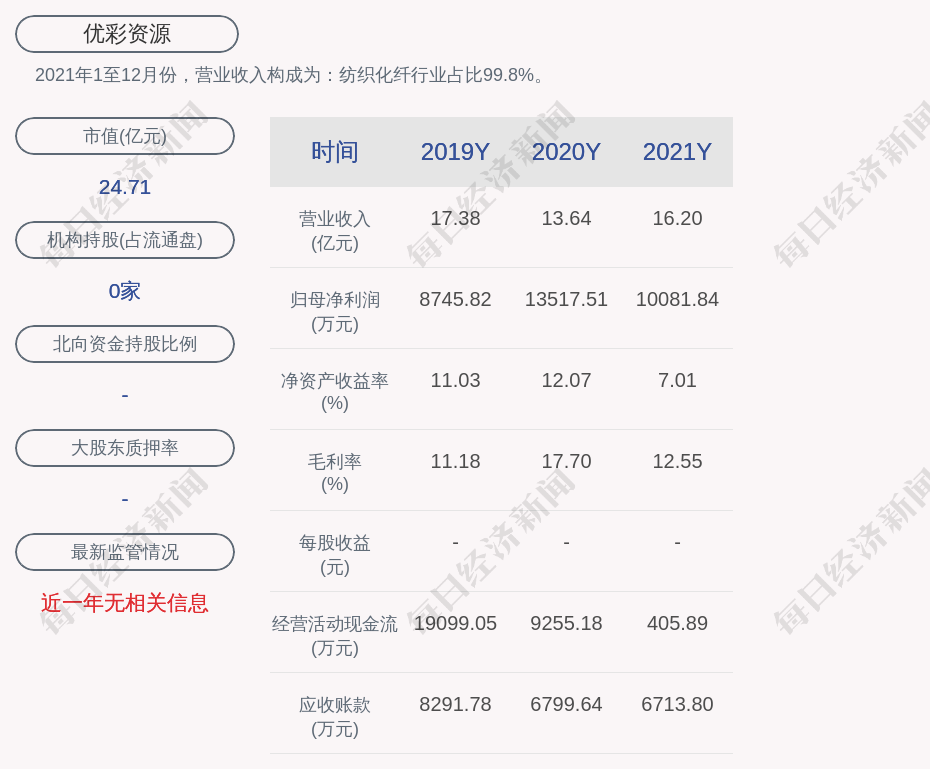This screenshot has width=930, height=769.
Task: Click ROE value 7.01
Action: (677, 380)
